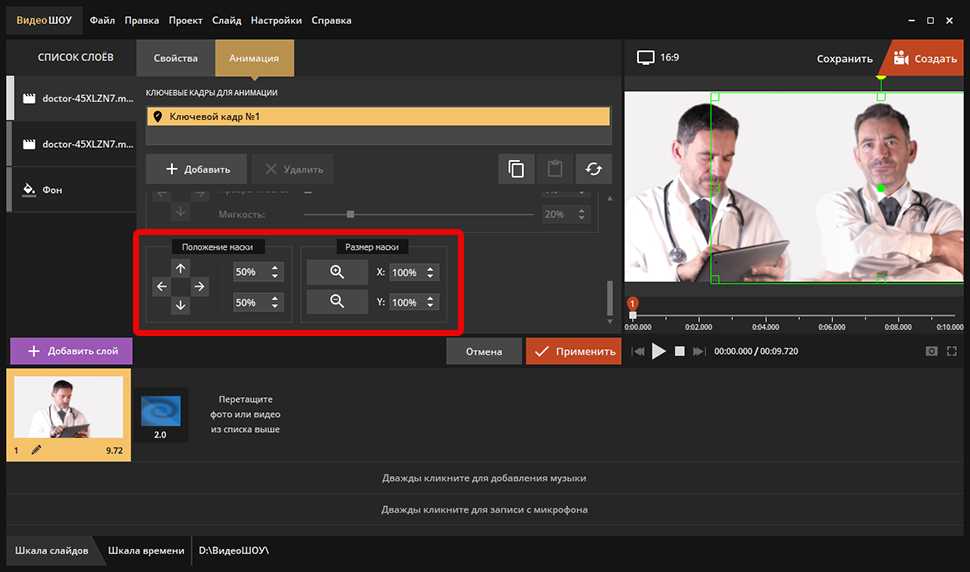Shift the mask right with the right arrow
Image resolution: width=970 pixels, height=572 pixels.
pyautogui.click(x=200, y=287)
